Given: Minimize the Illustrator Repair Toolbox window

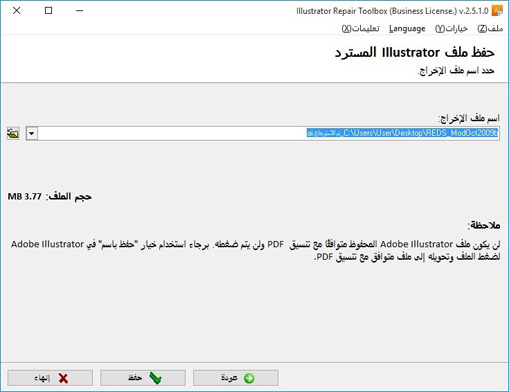Looking at the screenshot, I should 79,11.
